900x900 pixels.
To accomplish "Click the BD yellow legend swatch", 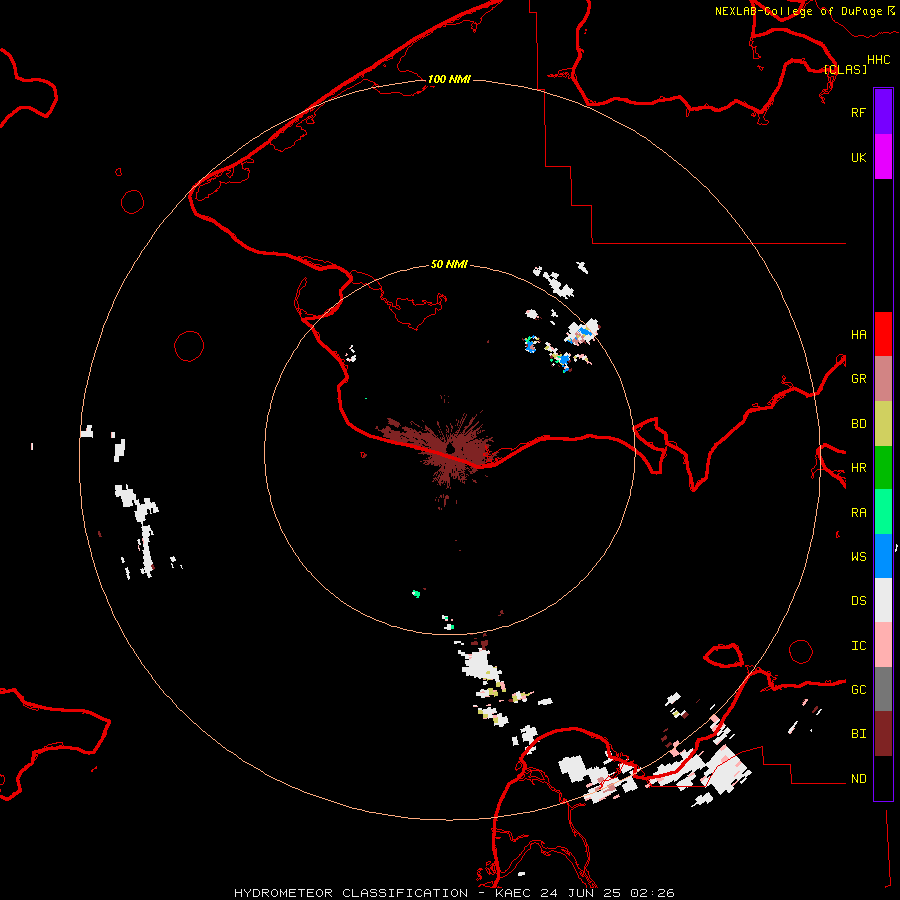I will tap(883, 424).
